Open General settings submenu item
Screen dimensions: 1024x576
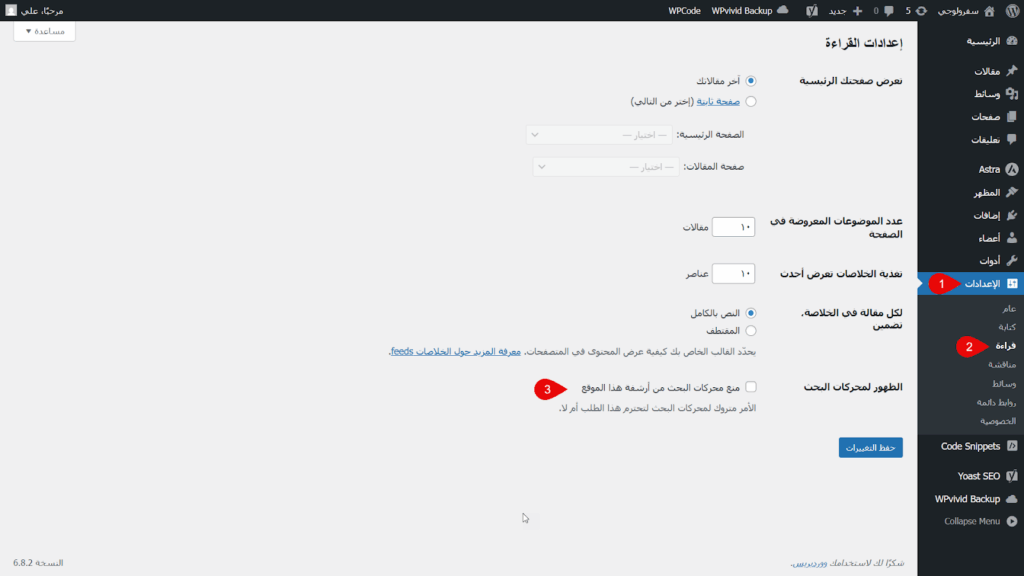pos(1009,308)
